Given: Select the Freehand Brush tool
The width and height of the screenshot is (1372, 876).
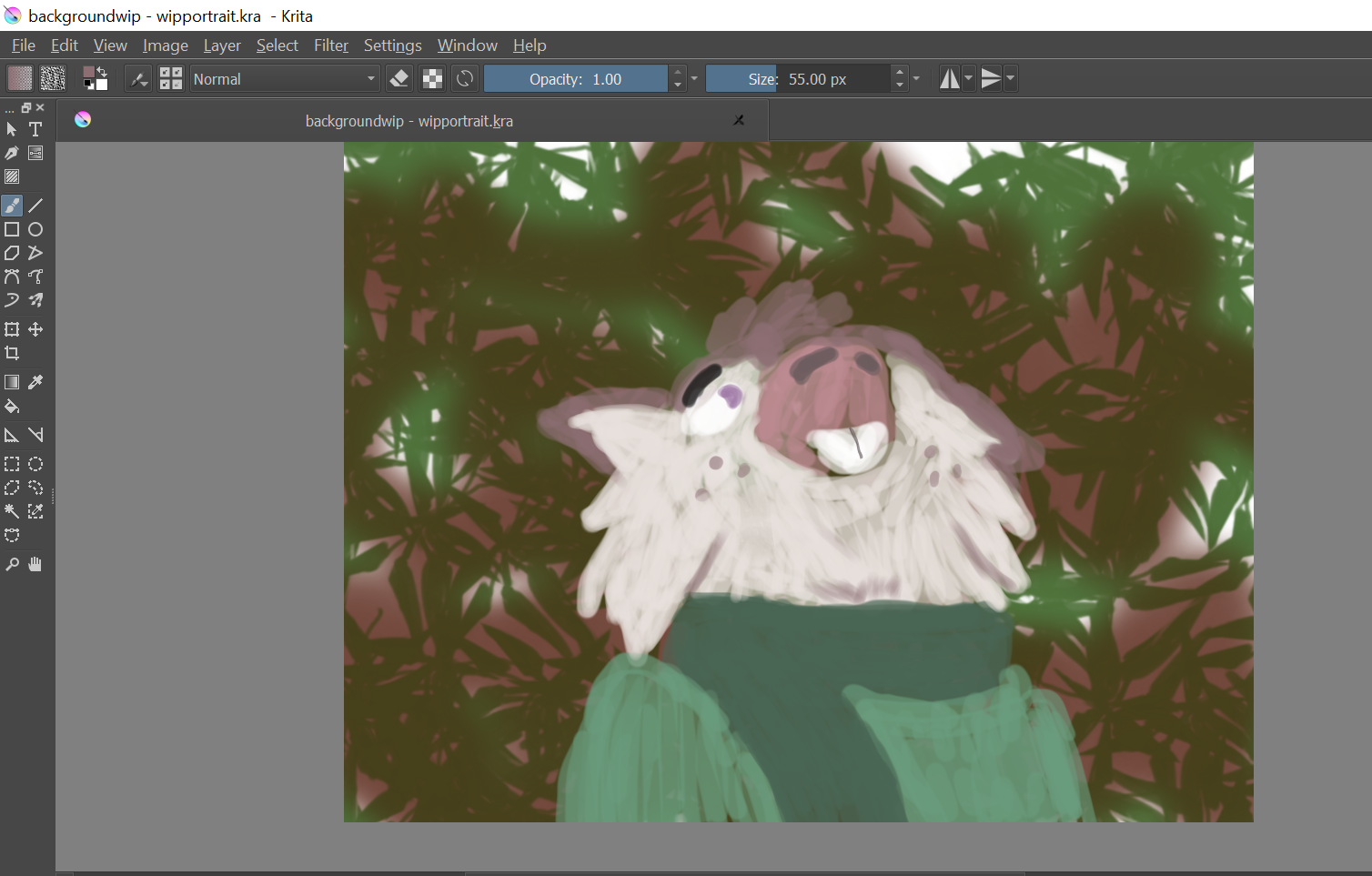Looking at the screenshot, I should point(12,206).
